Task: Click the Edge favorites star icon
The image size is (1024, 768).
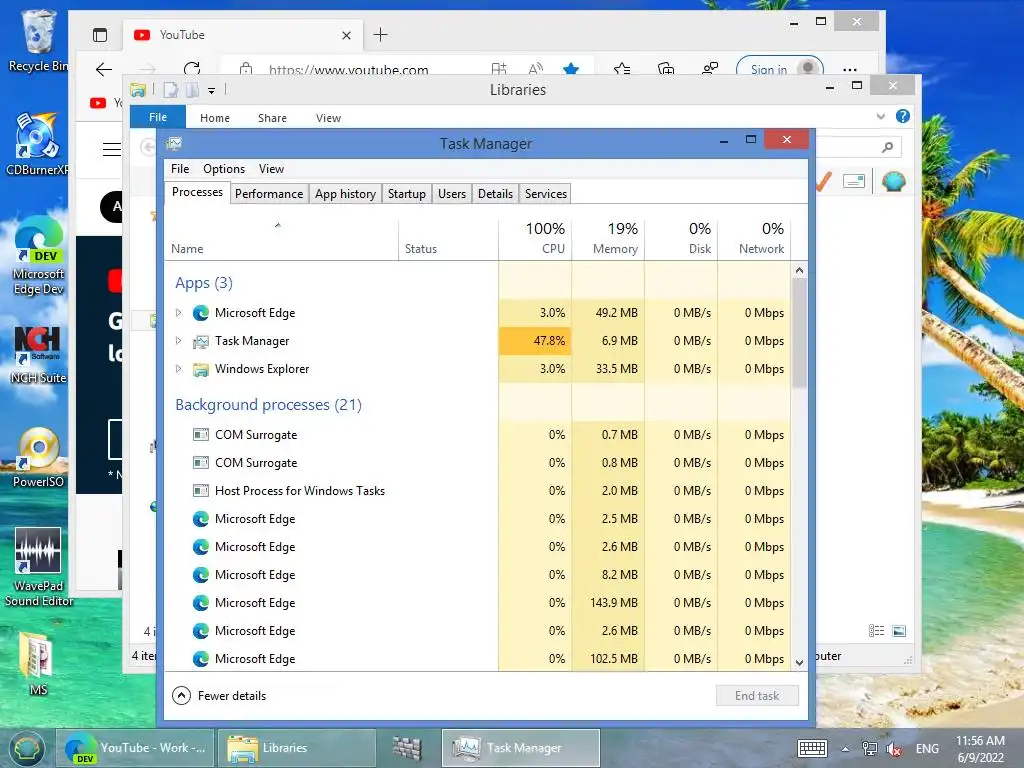Action: pyautogui.click(x=571, y=69)
